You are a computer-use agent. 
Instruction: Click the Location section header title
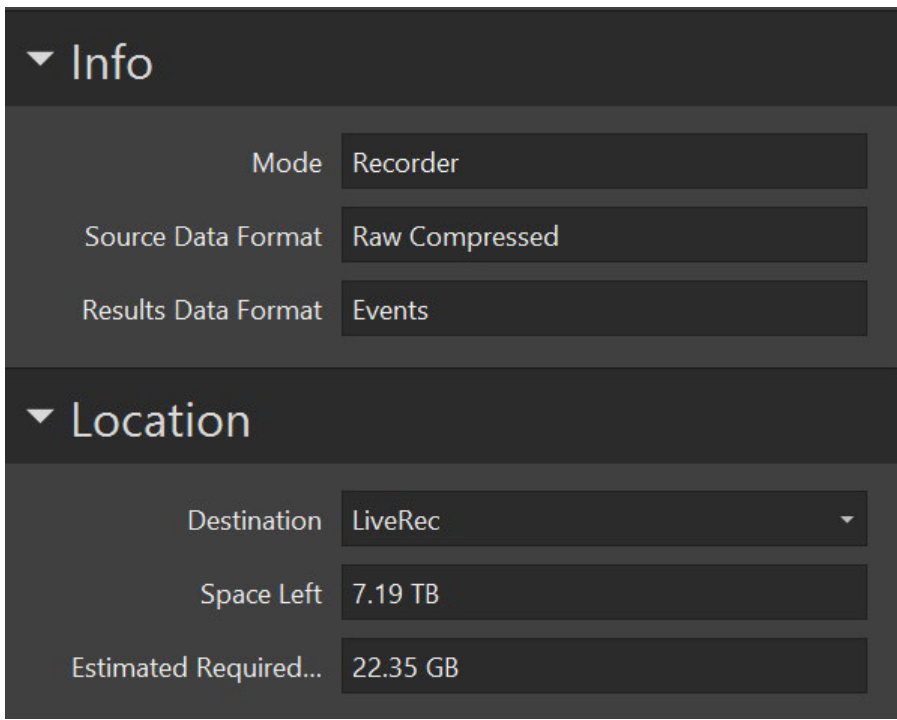161,420
